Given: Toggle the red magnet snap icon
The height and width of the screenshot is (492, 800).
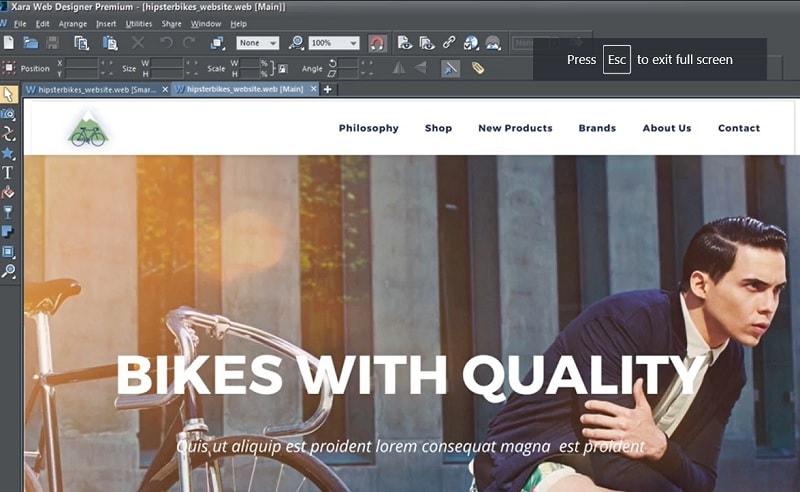Looking at the screenshot, I should tap(377, 43).
